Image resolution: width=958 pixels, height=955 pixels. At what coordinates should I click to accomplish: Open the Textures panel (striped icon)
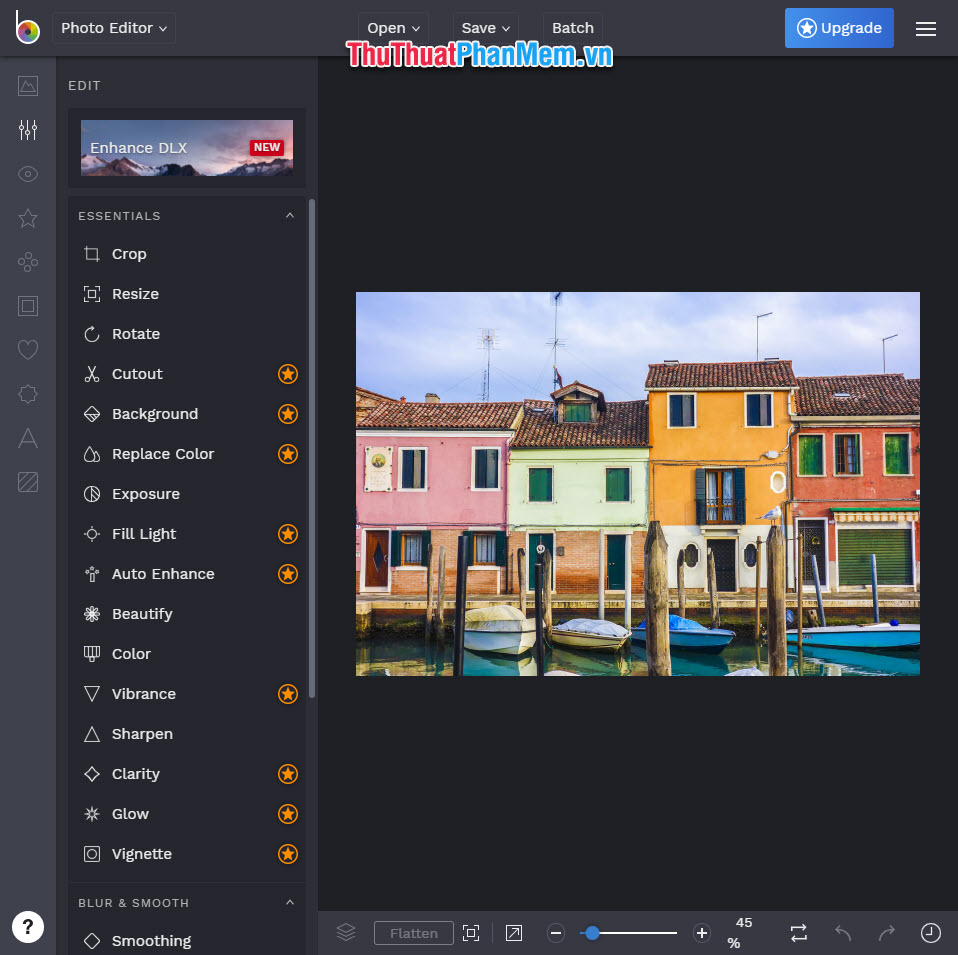[x=28, y=482]
